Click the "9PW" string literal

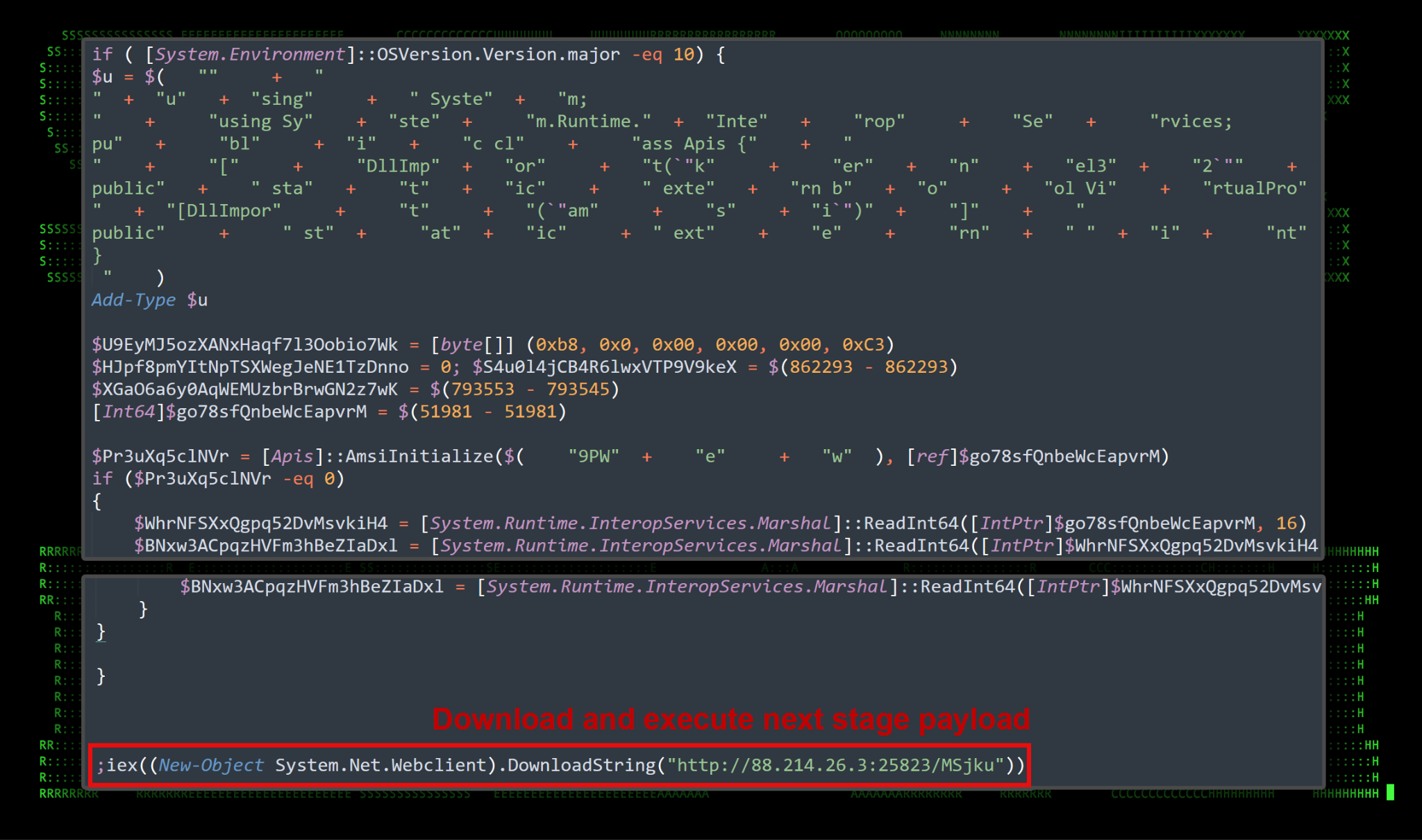[x=594, y=456]
